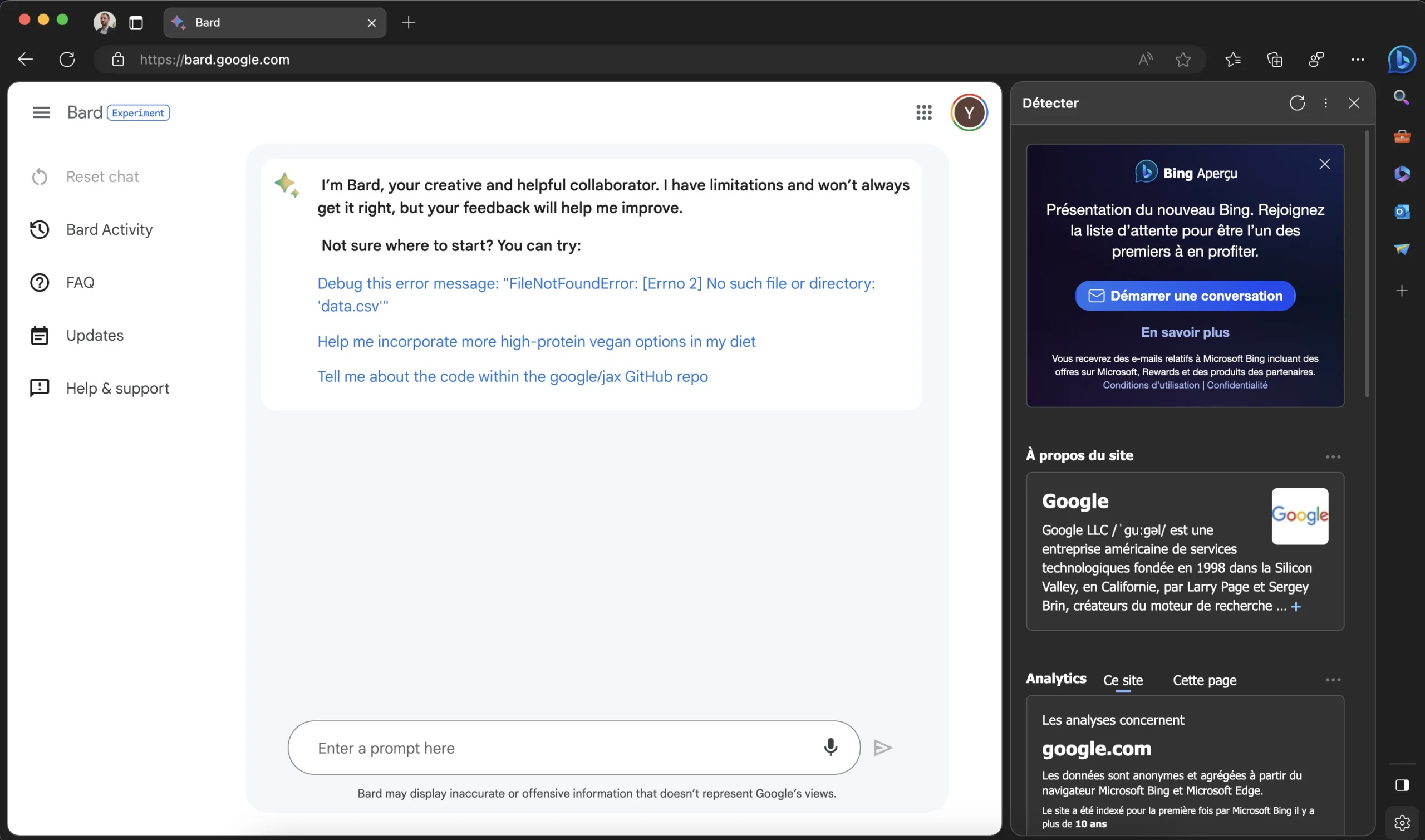Toggle Bard's hamburger main menu
Screen dimensions: 1425x840
[41, 112]
